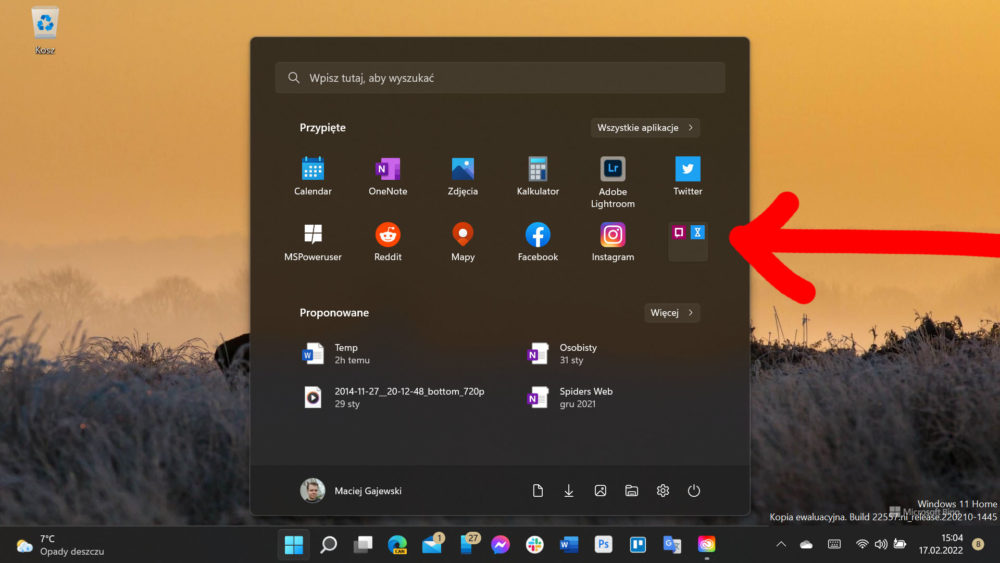Open clock and date 15:04

point(941,545)
